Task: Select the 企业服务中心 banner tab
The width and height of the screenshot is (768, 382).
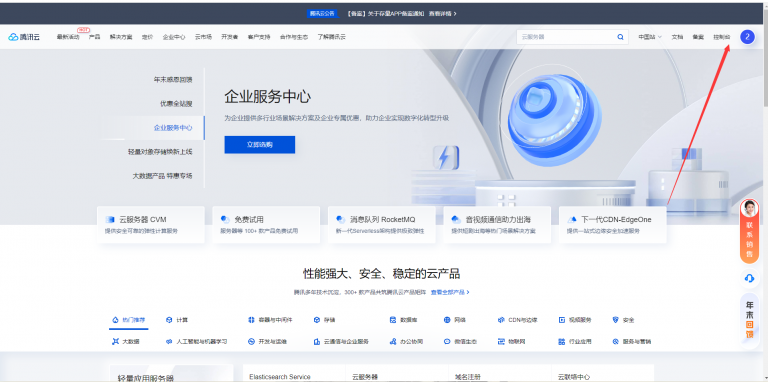Action: click(x=173, y=128)
